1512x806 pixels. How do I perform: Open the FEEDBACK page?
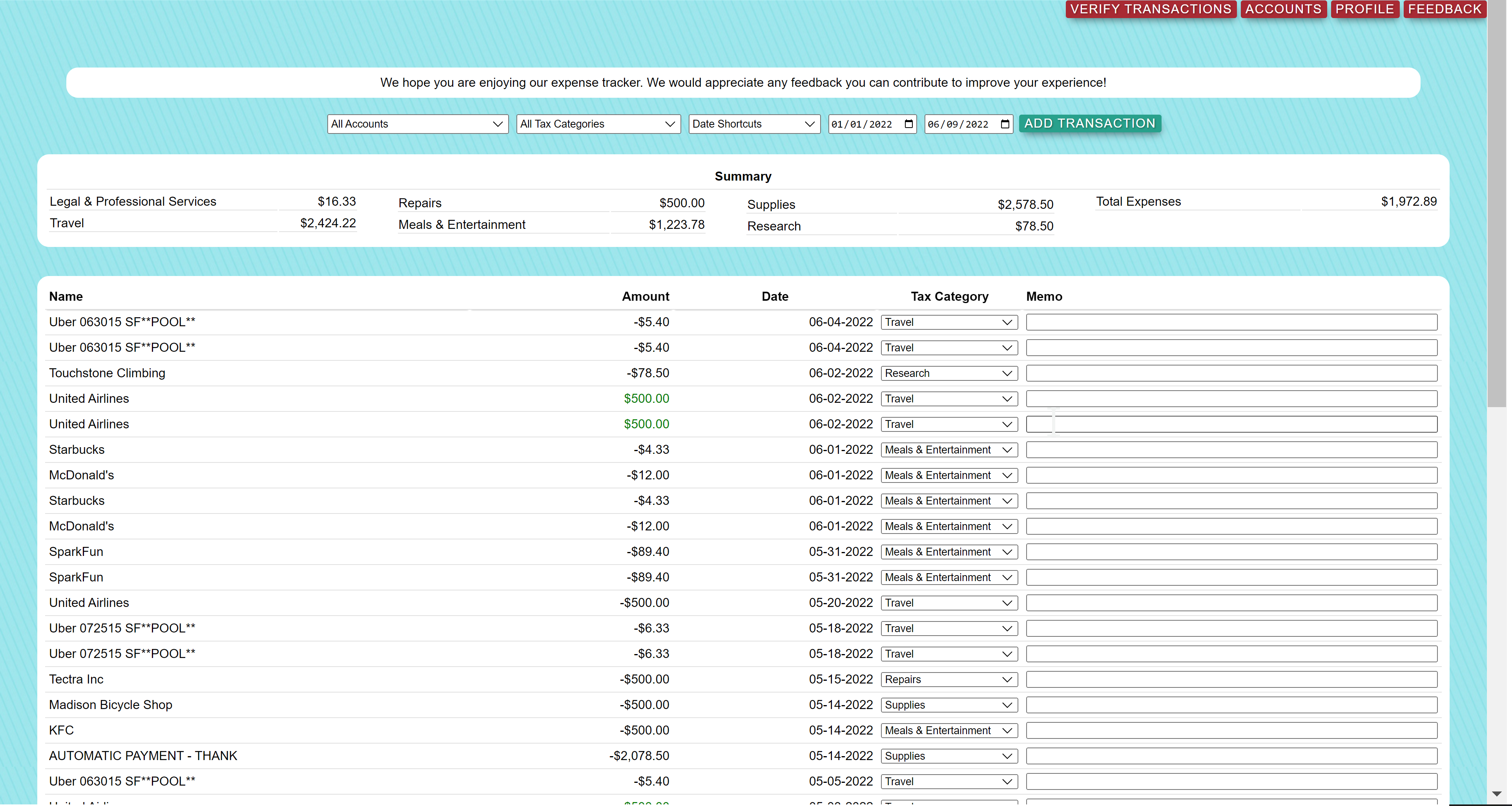[x=1445, y=9]
